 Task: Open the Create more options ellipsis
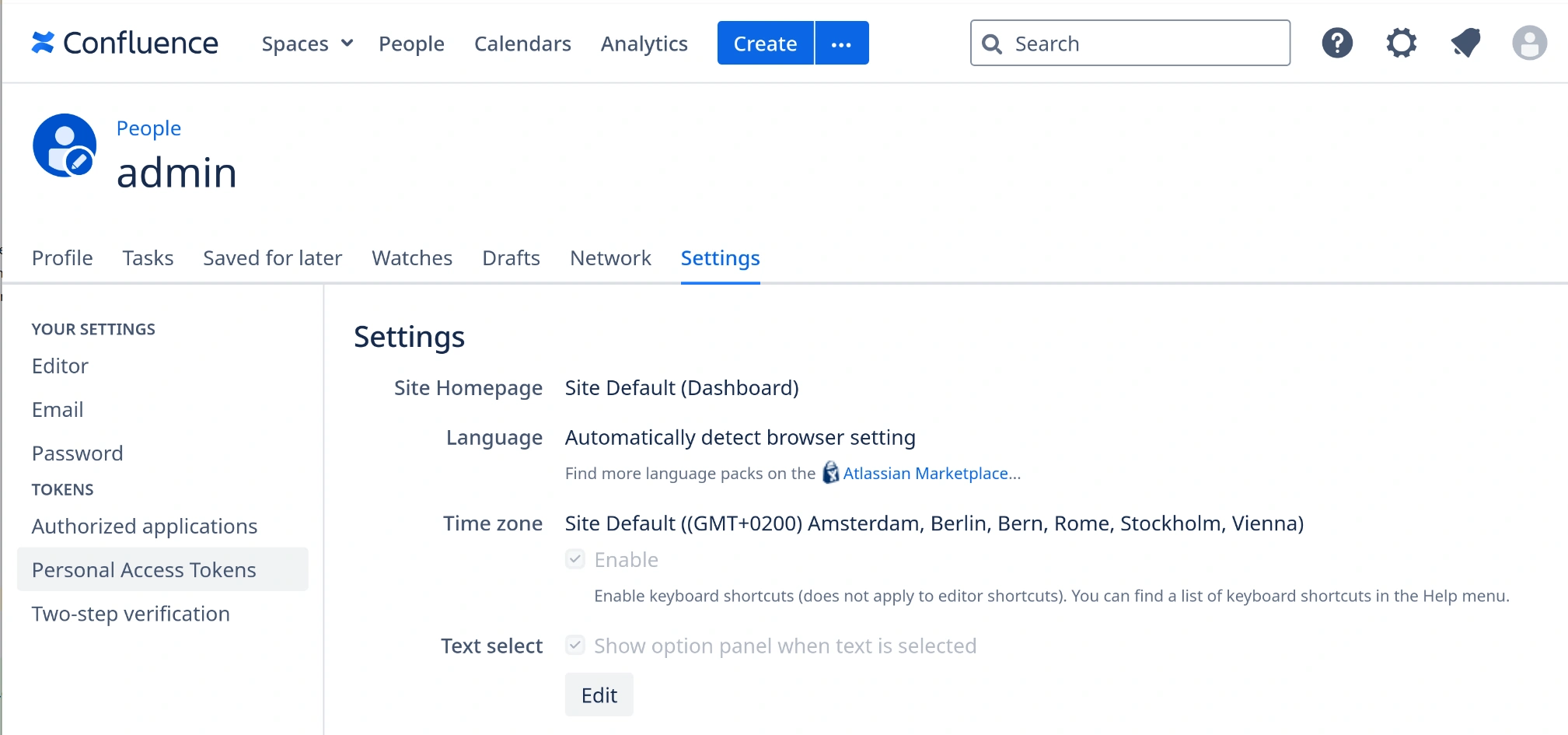(841, 44)
